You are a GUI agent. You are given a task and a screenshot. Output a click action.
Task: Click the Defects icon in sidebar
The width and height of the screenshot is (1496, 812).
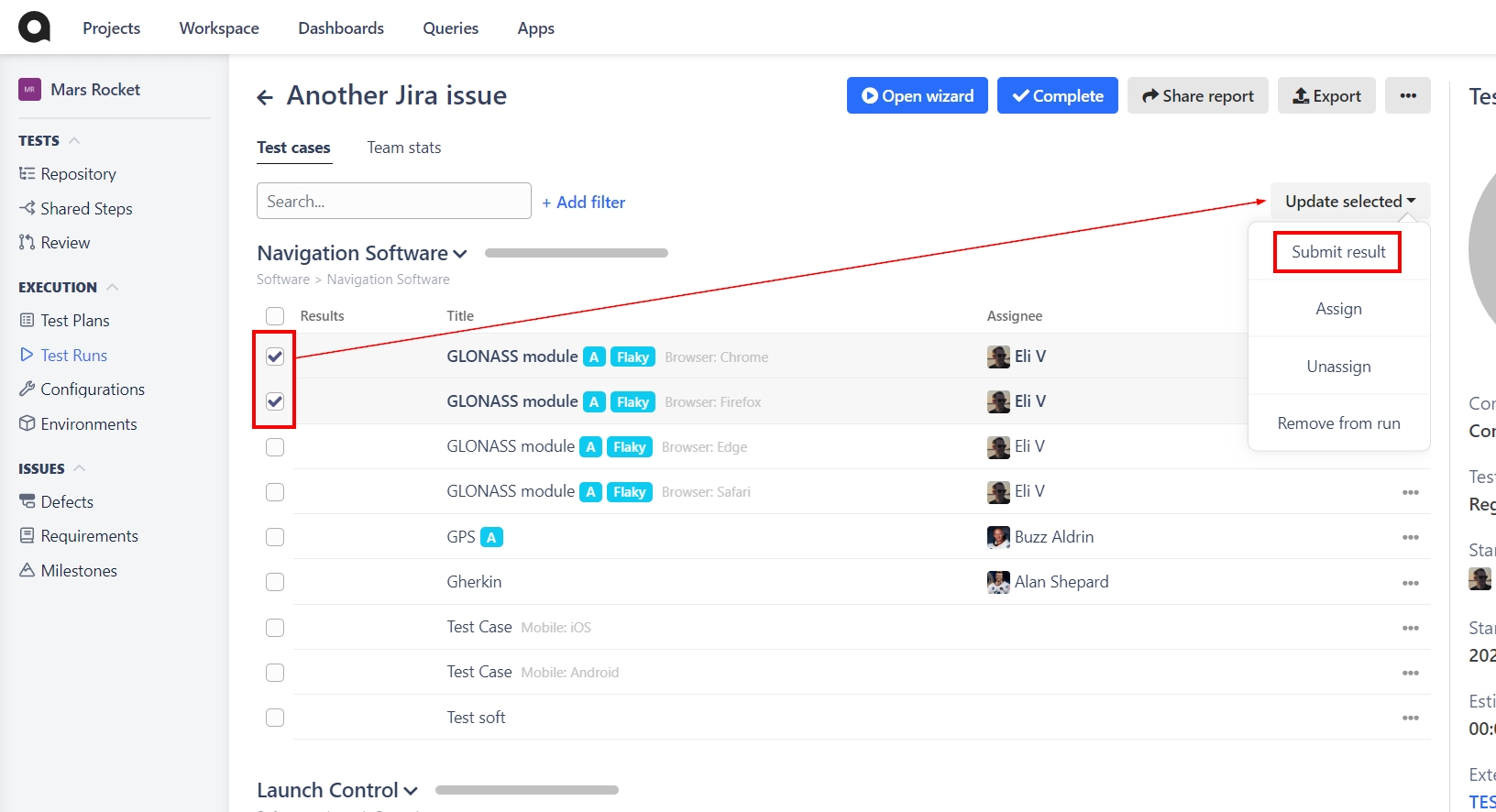(x=27, y=501)
